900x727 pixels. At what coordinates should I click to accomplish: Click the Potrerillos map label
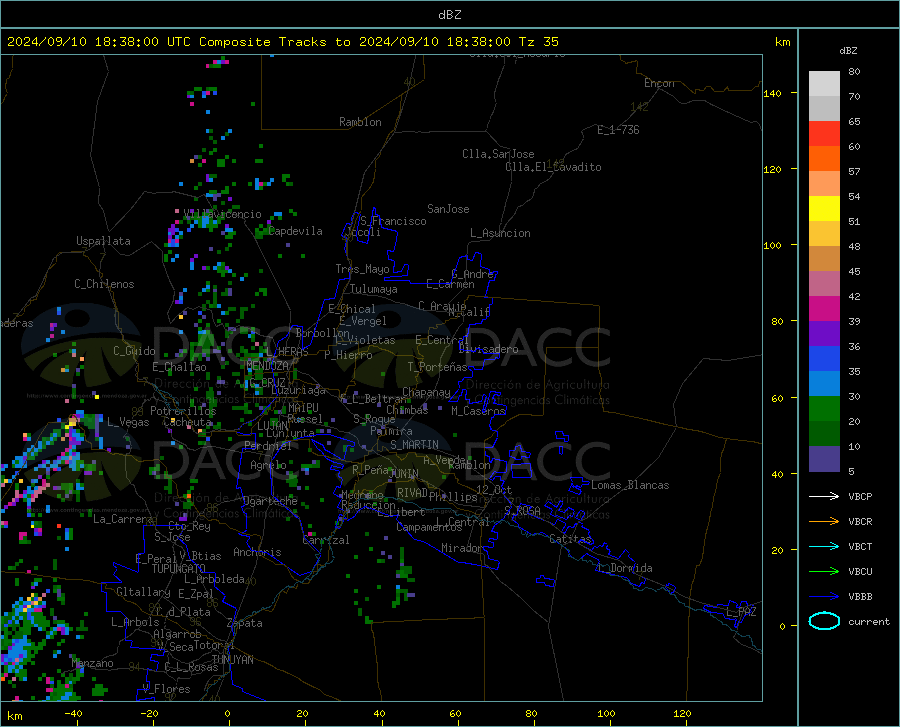[x=183, y=411]
